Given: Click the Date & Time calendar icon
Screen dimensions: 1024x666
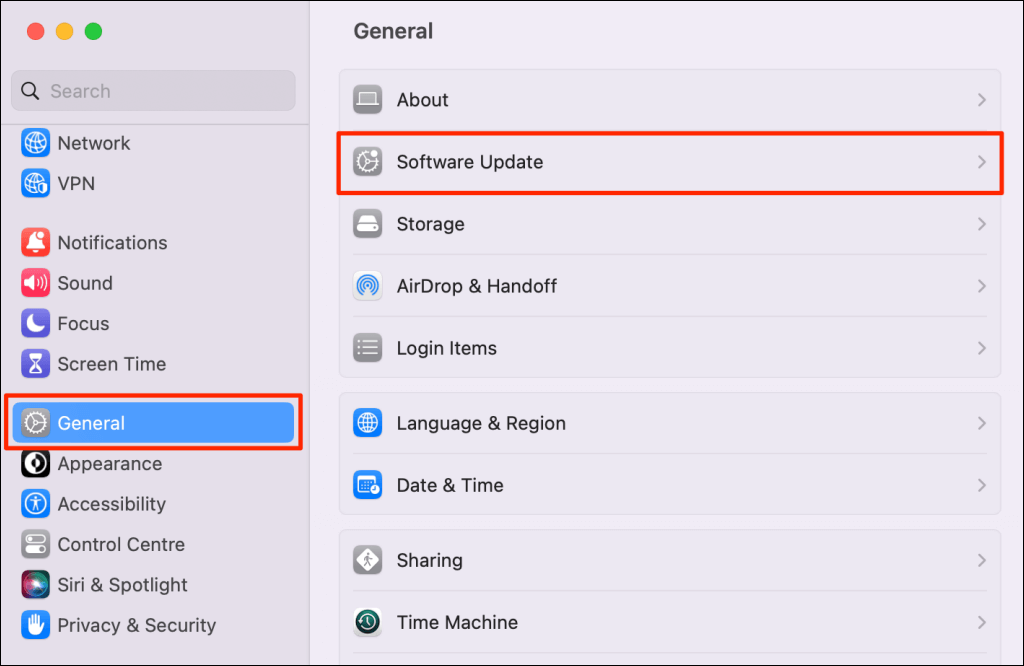Looking at the screenshot, I should click(x=368, y=485).
